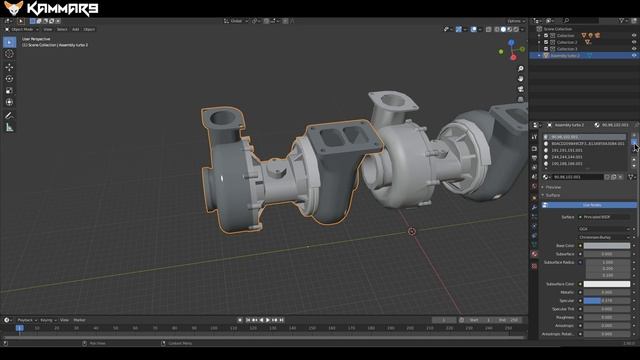
Task: Expand the Assembly turbo 2 outliner item
Action: click(x=539, y=55)
